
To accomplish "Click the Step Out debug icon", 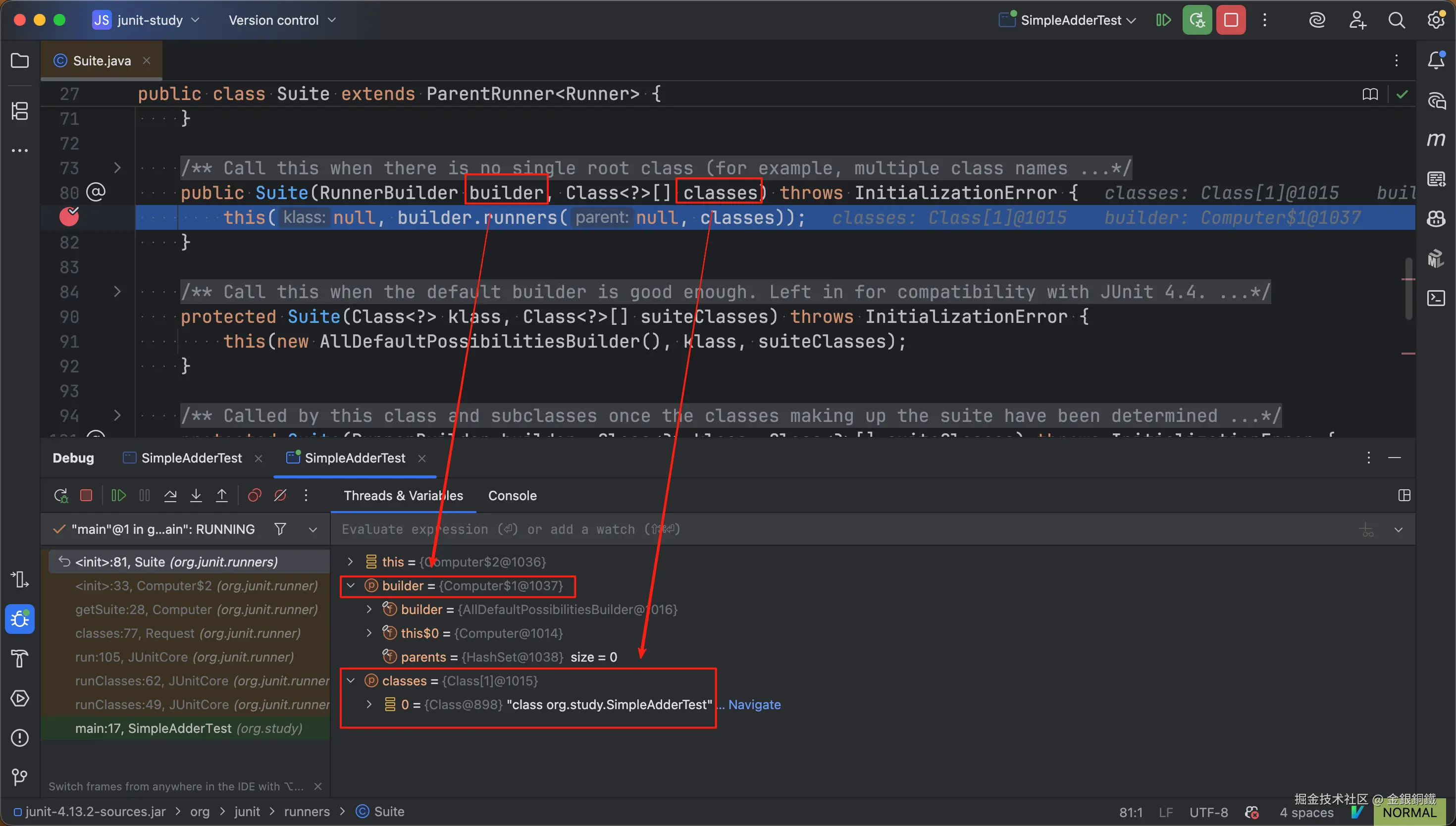I will [222, 495].
